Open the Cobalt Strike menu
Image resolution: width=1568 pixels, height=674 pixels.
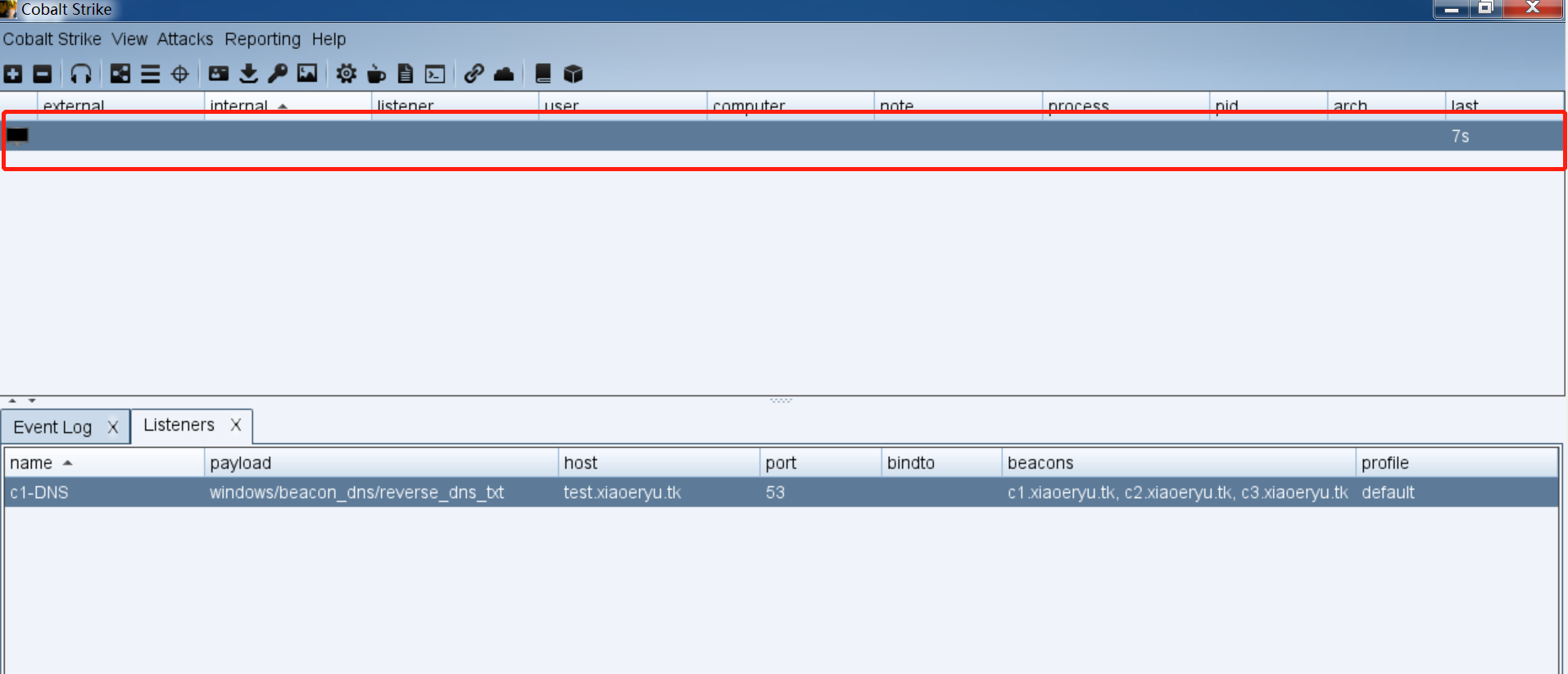click(52, 39)
